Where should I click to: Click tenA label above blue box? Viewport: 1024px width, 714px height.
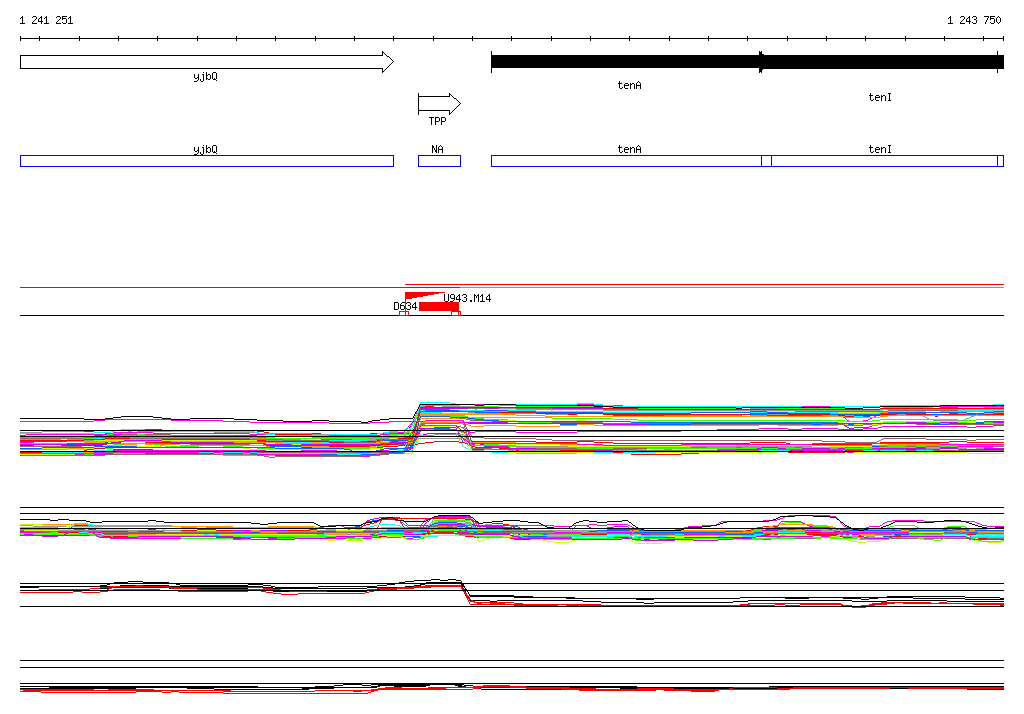point(630,149)
